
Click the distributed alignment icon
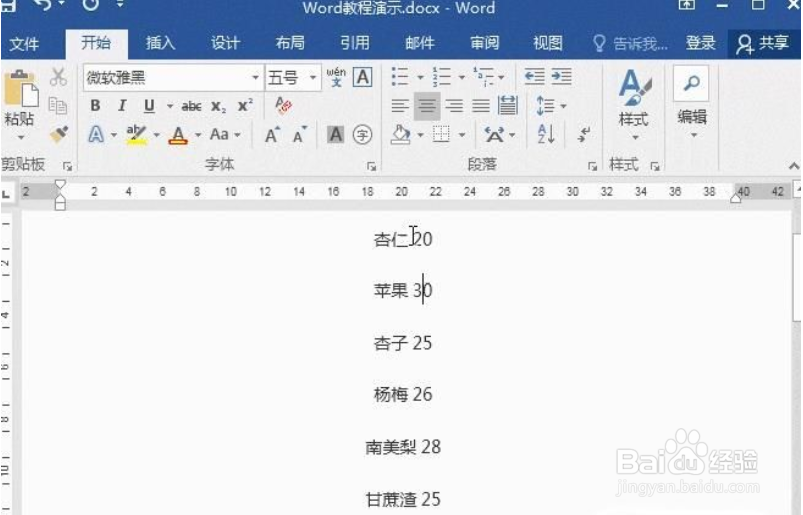tap(508, 105)
